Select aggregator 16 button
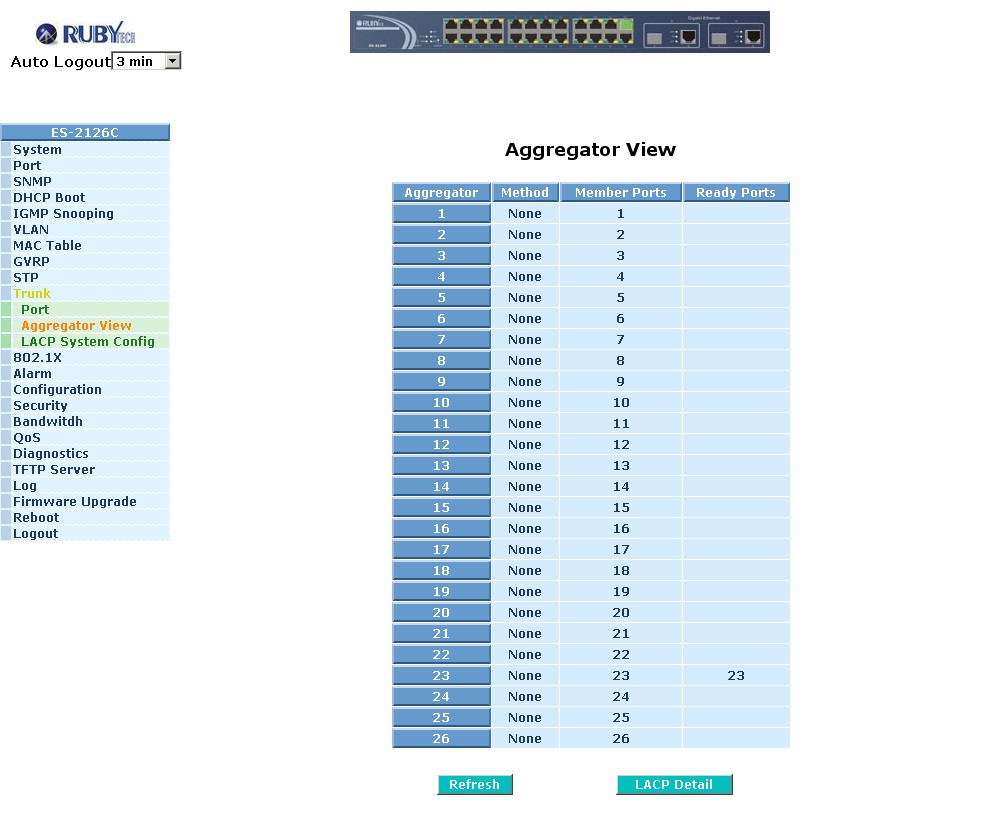1005x822 pixels. point(441,529)
